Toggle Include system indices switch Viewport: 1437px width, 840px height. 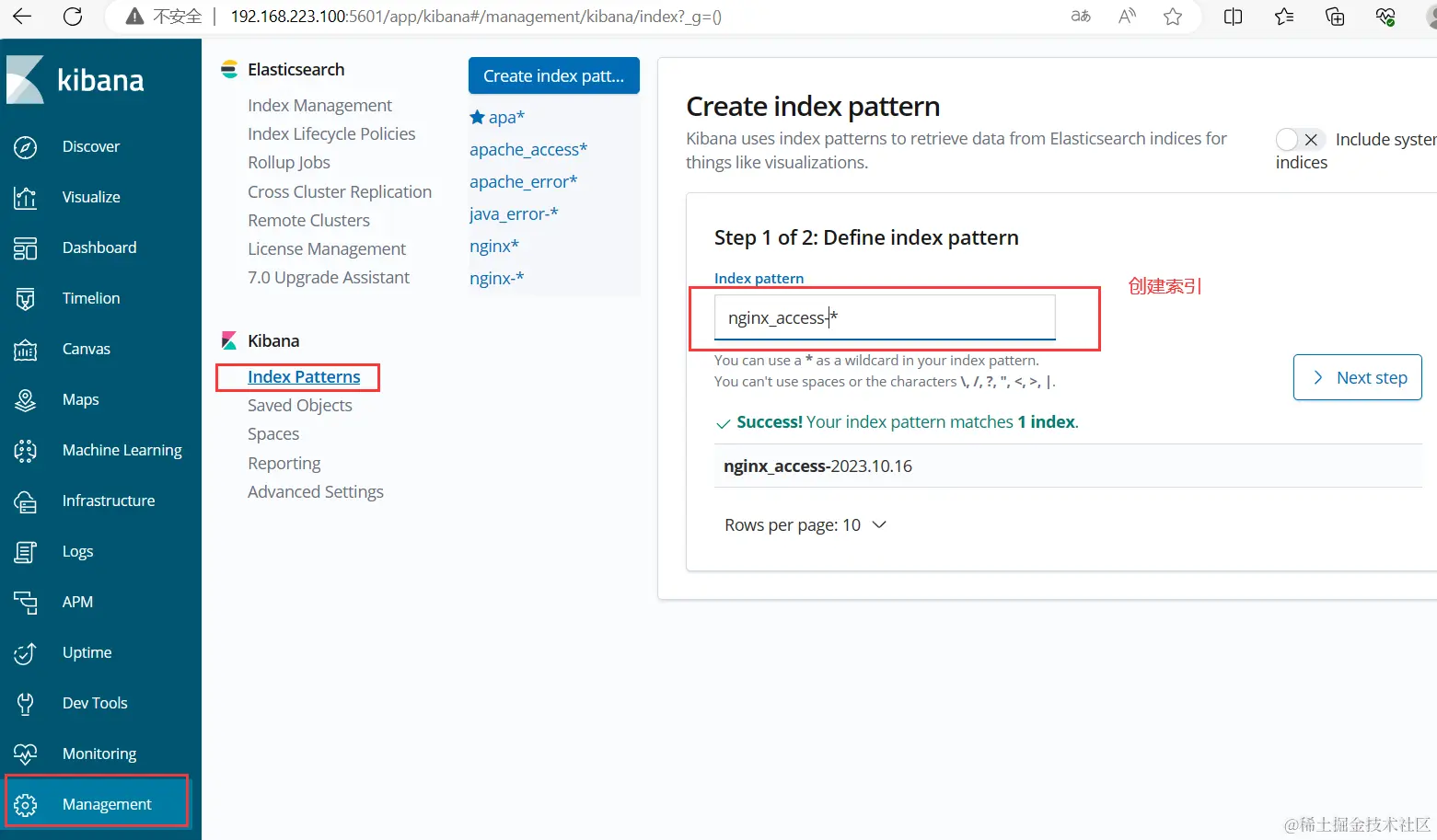[x=1300, y=140]
